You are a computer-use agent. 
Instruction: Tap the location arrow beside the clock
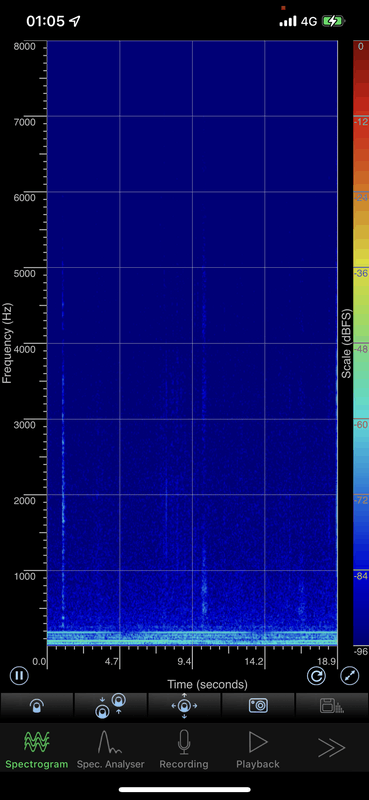click(x=75, y=21)
